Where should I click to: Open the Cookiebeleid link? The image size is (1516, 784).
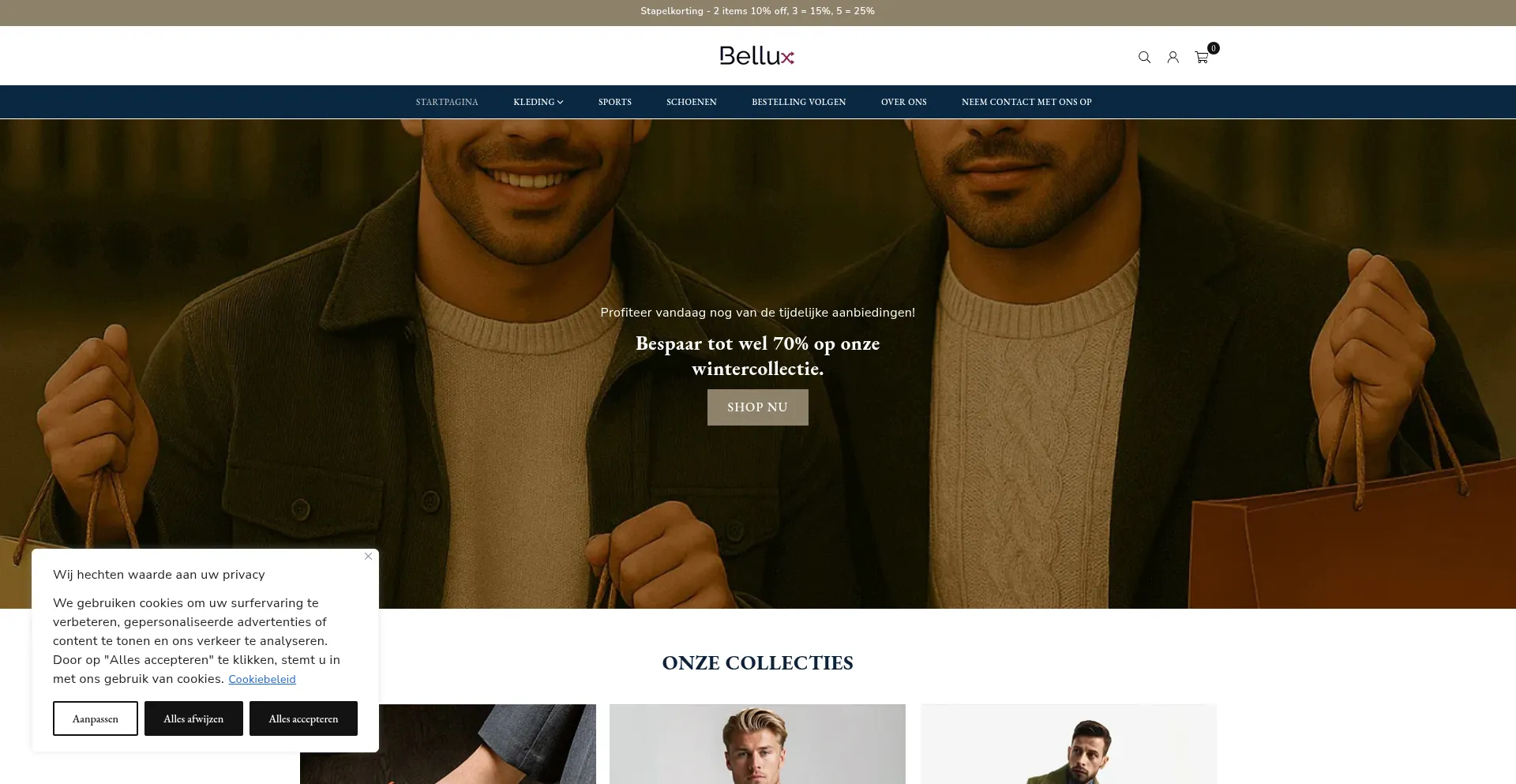[262, 679]
